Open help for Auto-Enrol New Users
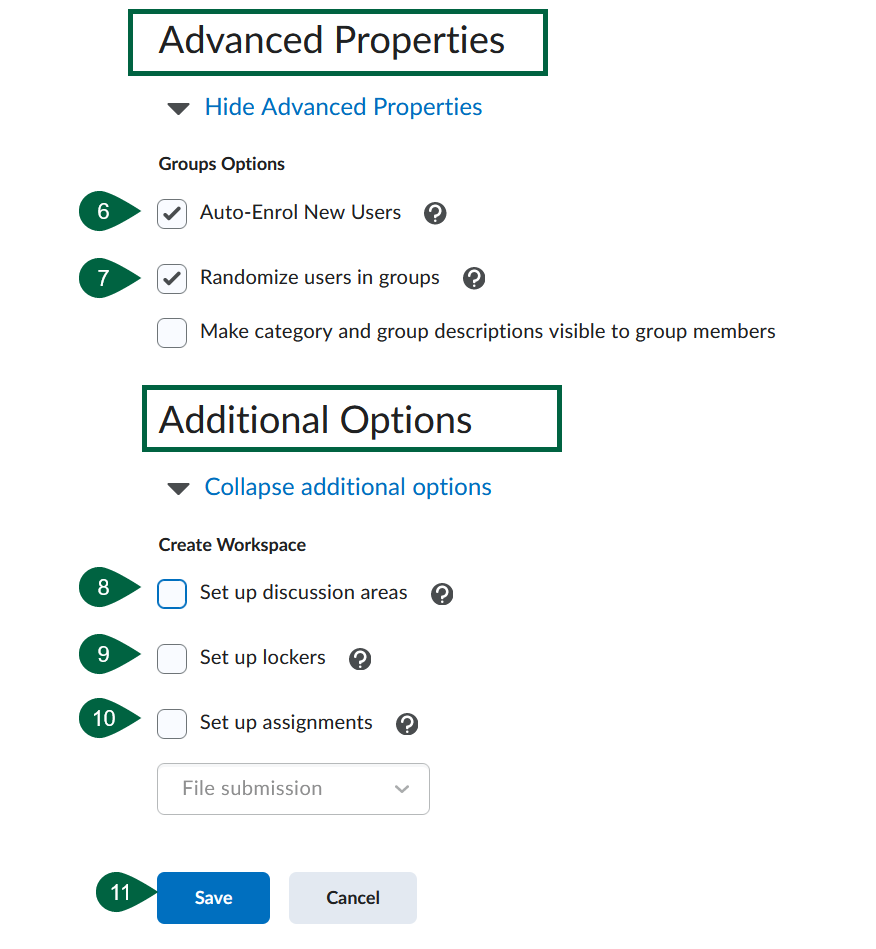Image resolution: width=876 pixels, height=949 pixels. [x=435, y=213]
